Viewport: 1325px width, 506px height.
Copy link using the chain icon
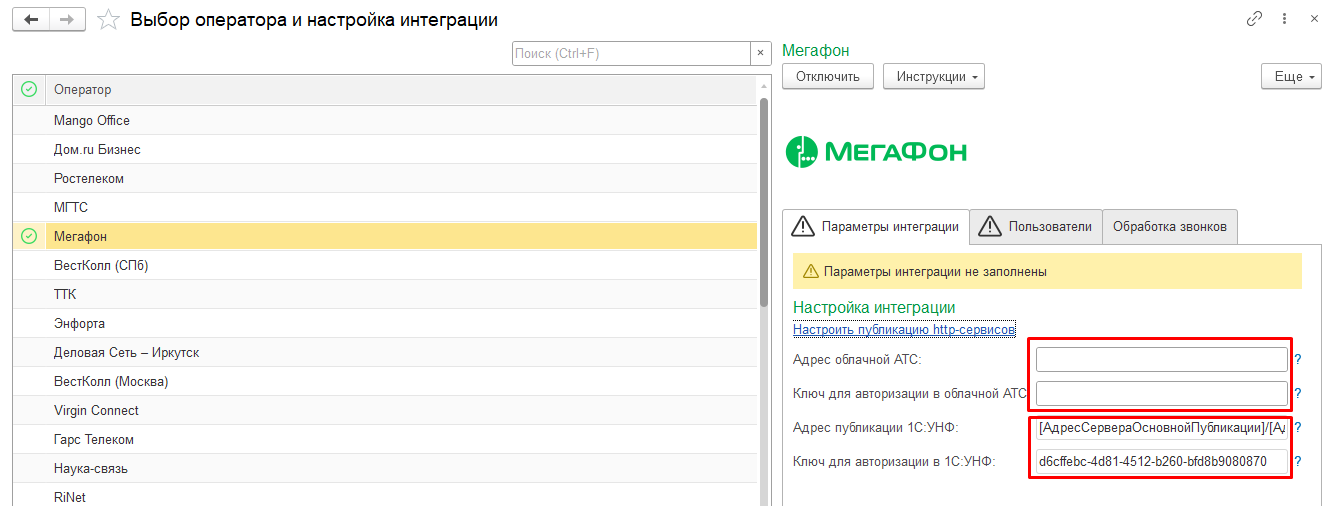(1254, 19)
